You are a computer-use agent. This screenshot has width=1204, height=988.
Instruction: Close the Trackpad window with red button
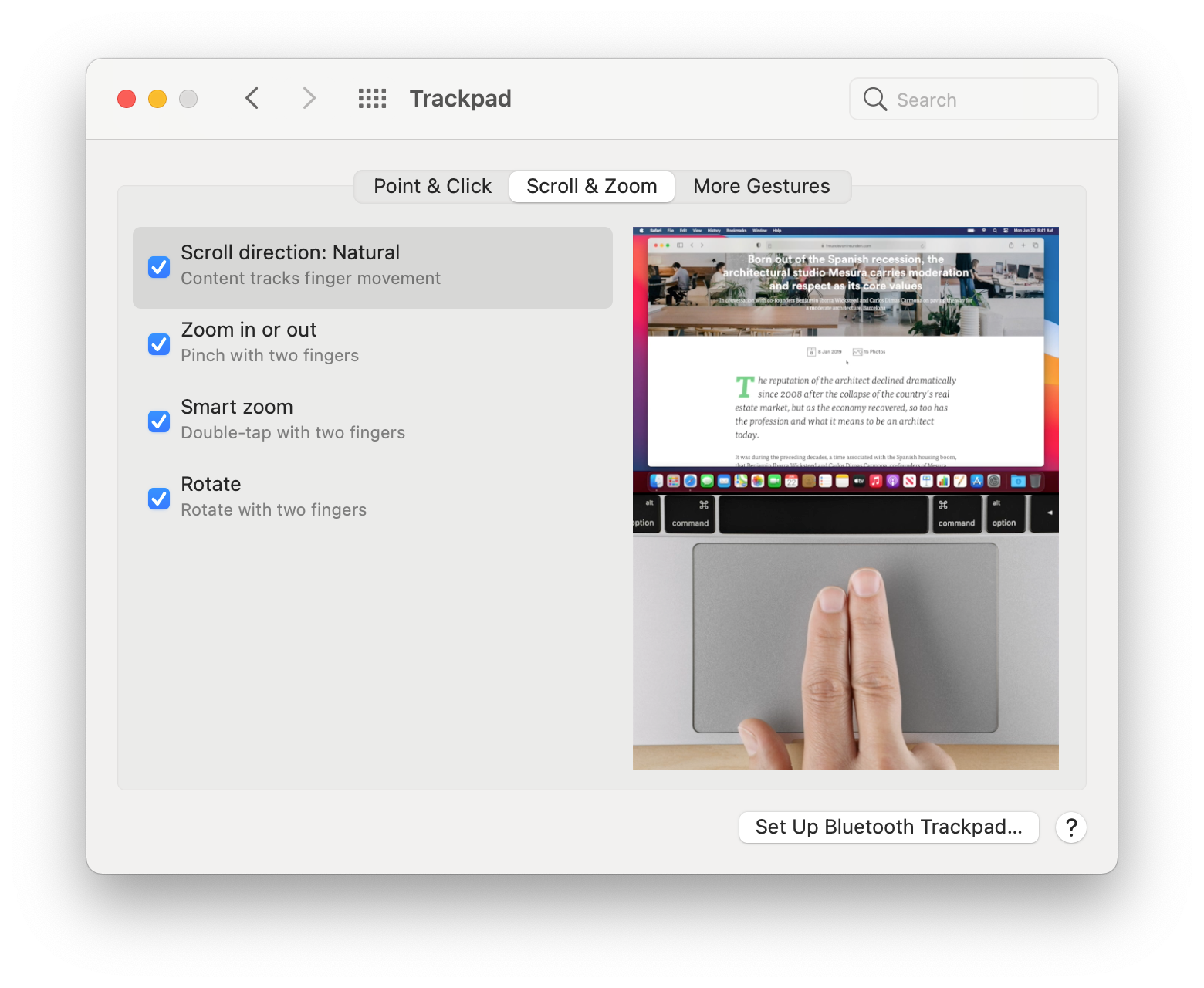pos(127,99)
